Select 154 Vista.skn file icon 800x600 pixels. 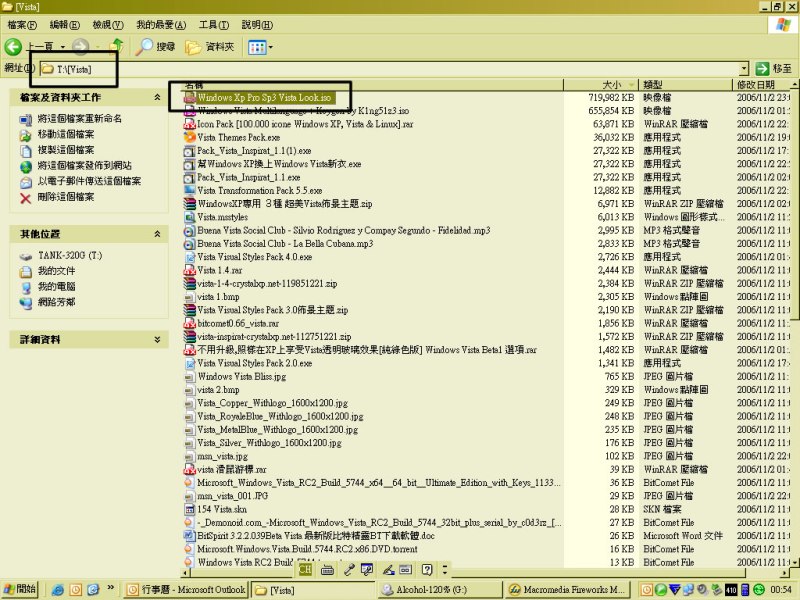(190, 509)
